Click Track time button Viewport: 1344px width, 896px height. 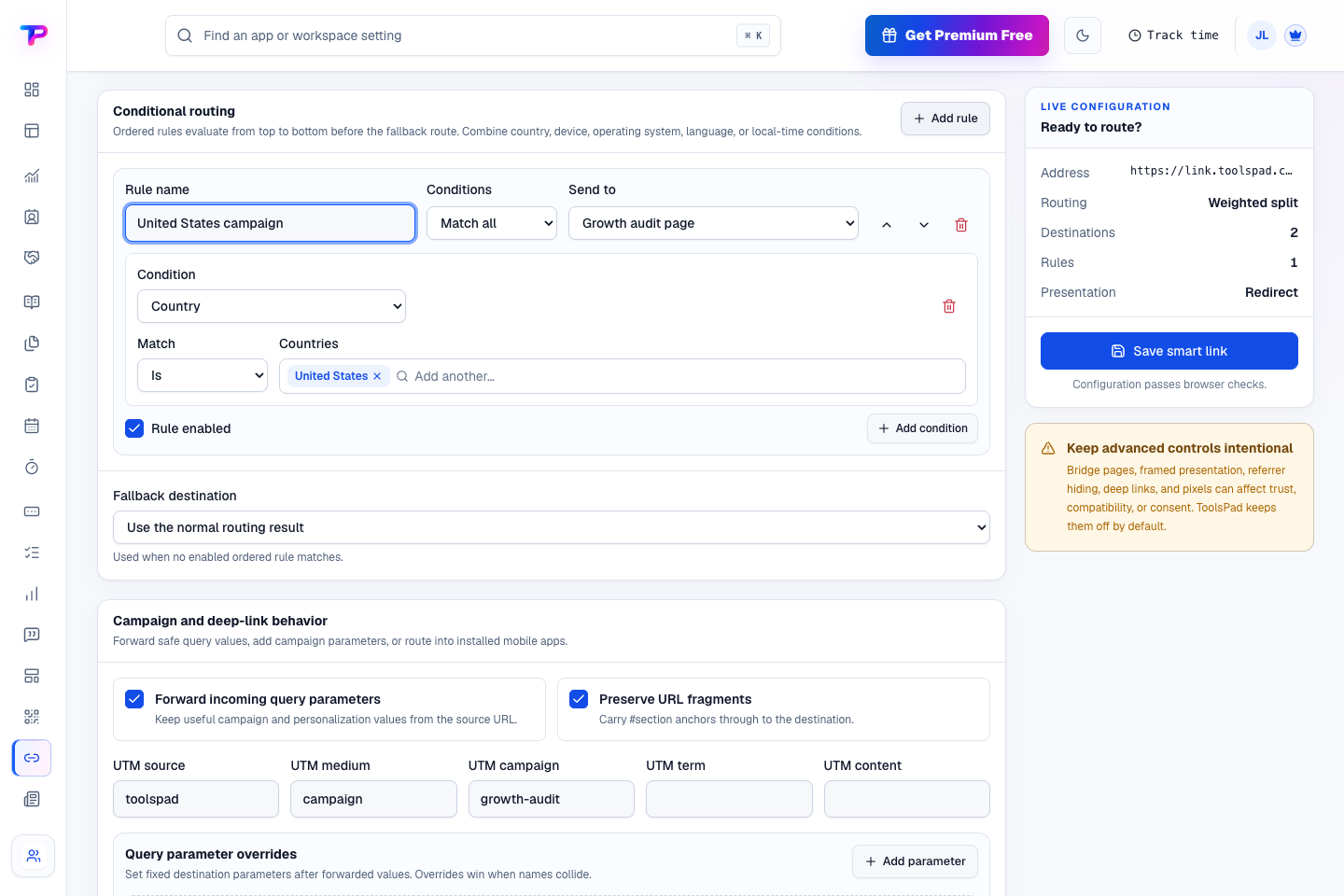tap(1173, 35)
